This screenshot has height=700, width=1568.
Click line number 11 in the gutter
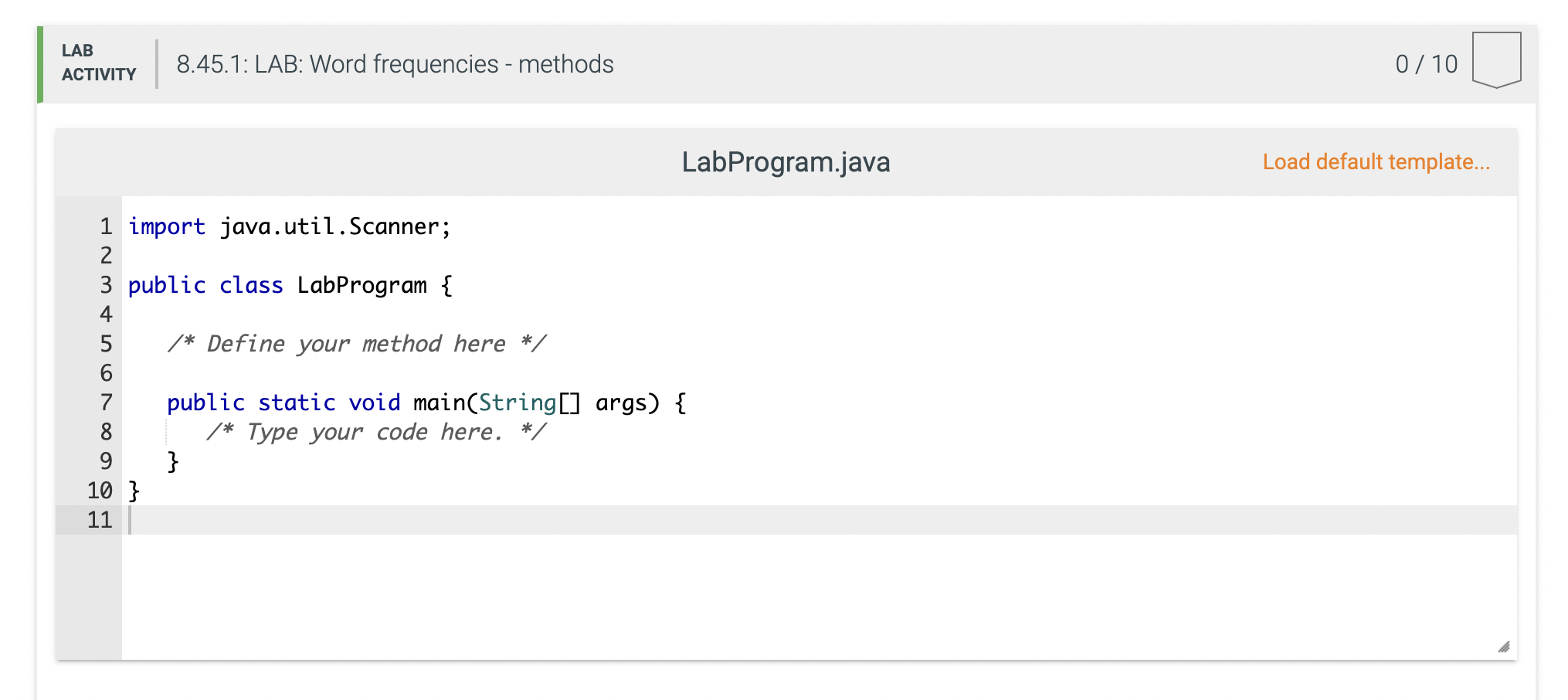click(x=100, y=520)
